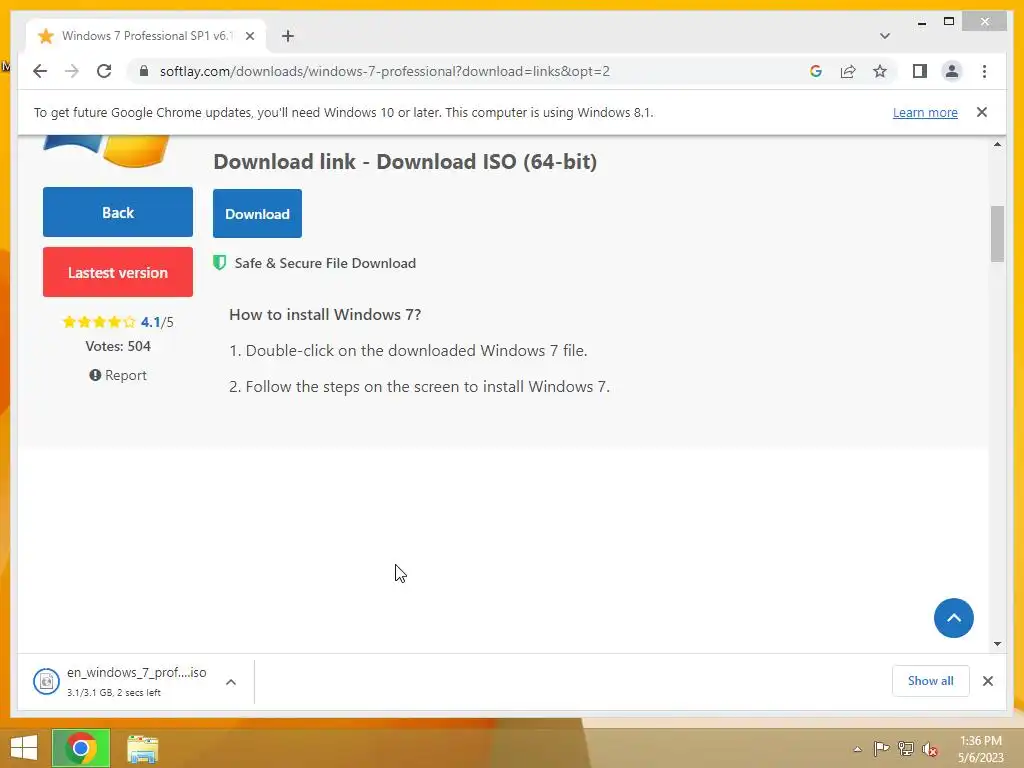The width and height of the screenshot is (1024, 768).
Task: Click the Show all downloads button
Action: coord(931,681)
